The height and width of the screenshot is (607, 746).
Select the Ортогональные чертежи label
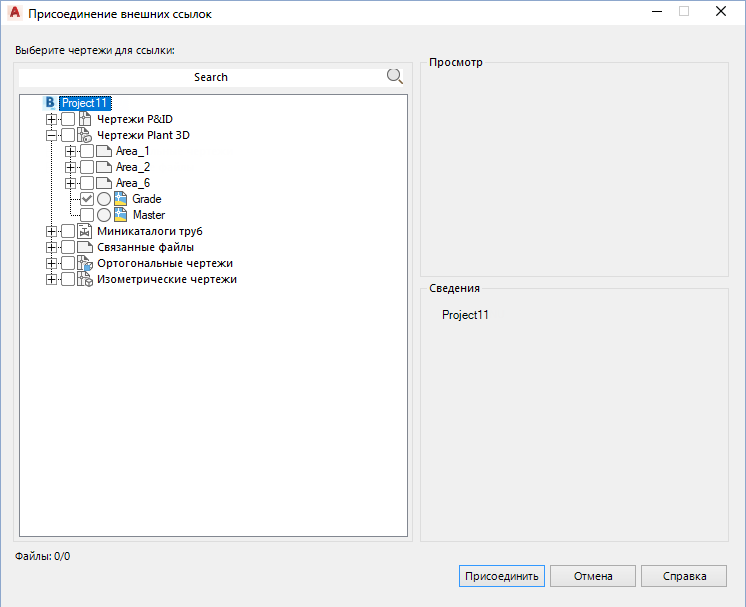click(x=165, y=263)
